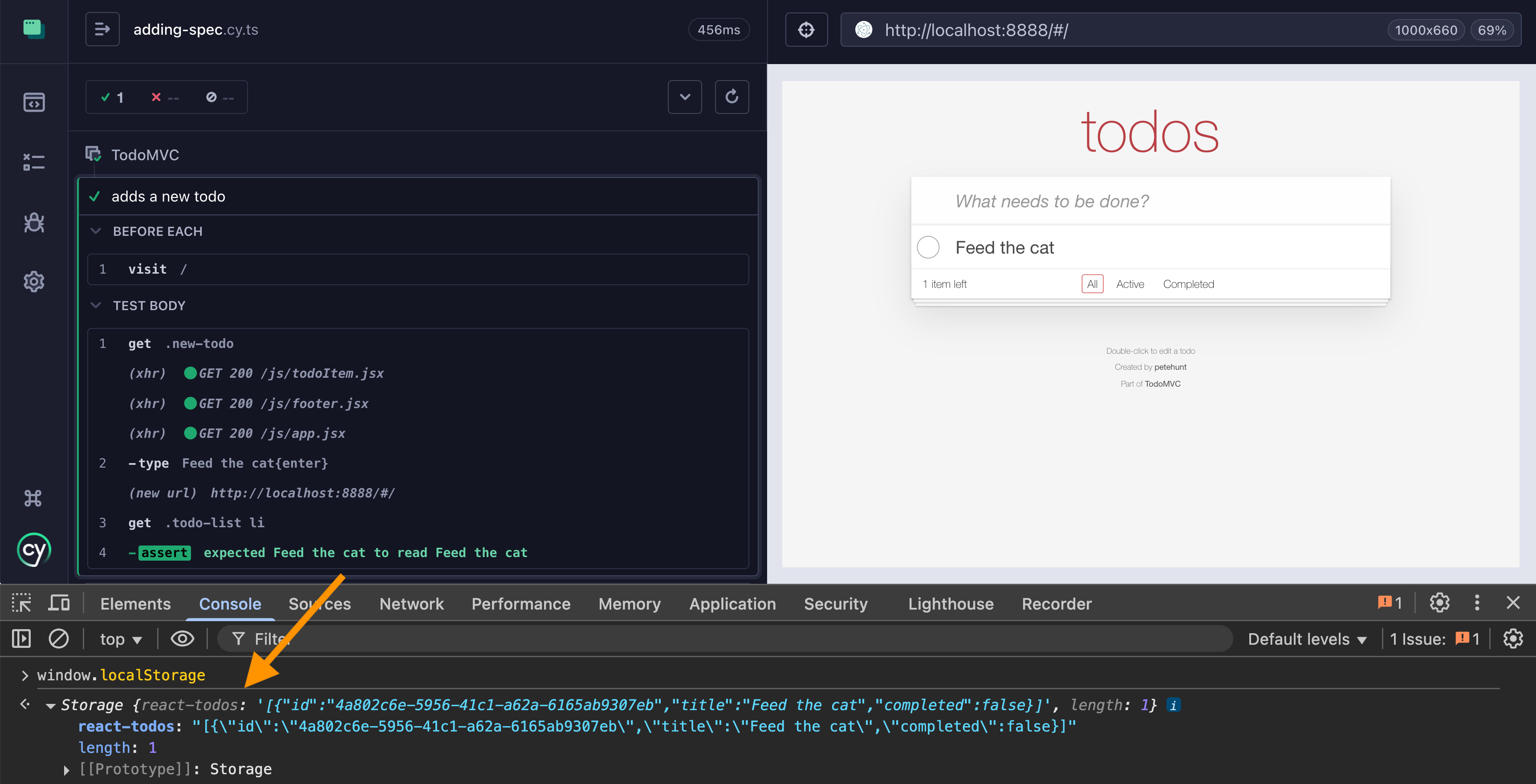Open the Specs page in Cypress sidebar

coord(34,102)
